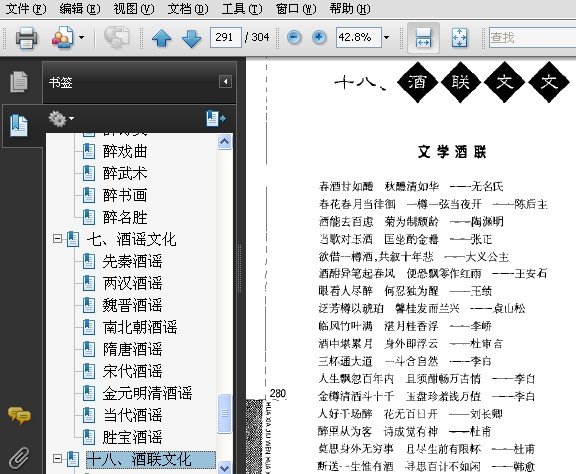The width and height of the screenshot is (576, 474).
Task: Collapse the 书签 panel with arrow button
Action: click(x=225, y=81)
